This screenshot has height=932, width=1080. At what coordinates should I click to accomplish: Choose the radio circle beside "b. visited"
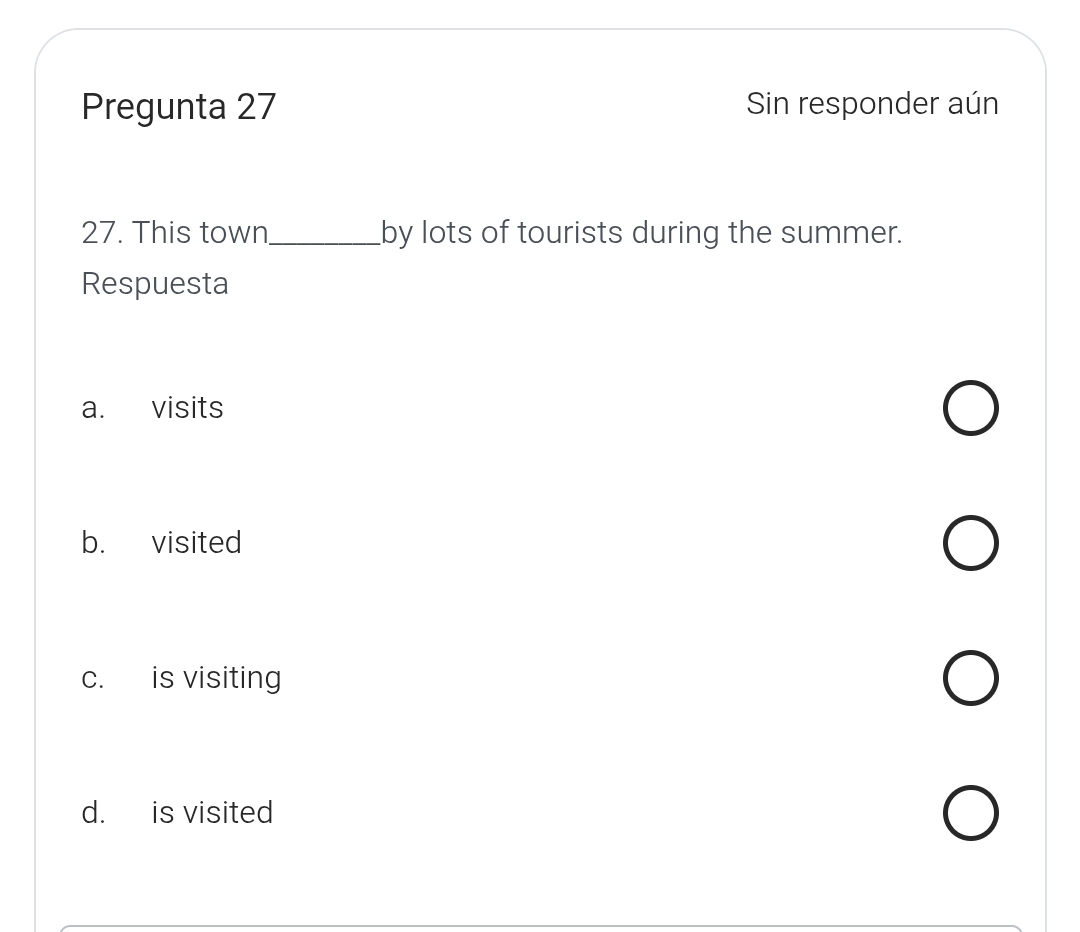(x=970, y=543)
